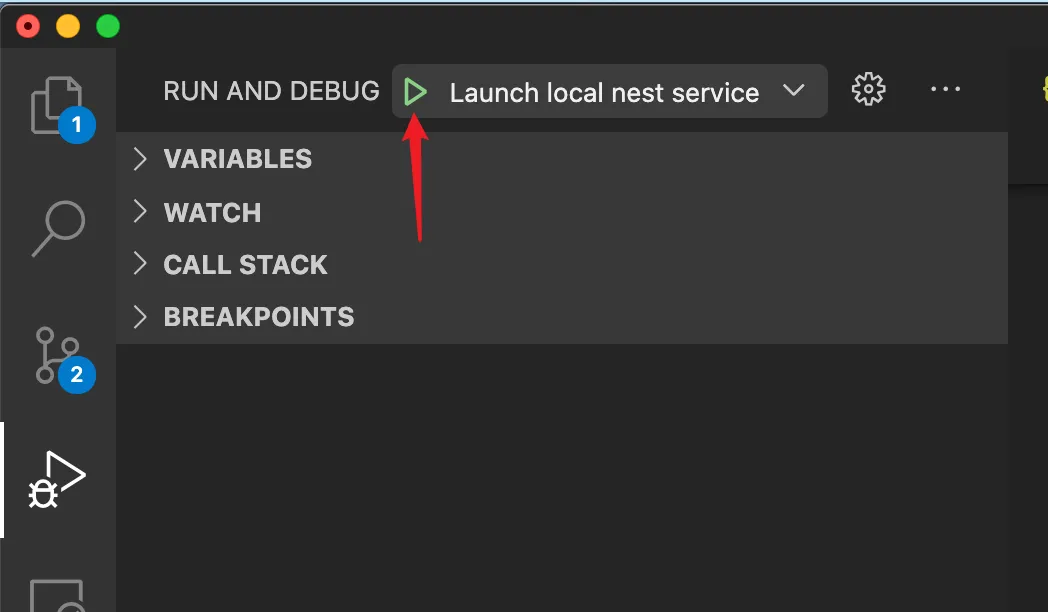Minimize the window with the yellow button
This screenshot has width=1048, height=612.
point(68,26)
